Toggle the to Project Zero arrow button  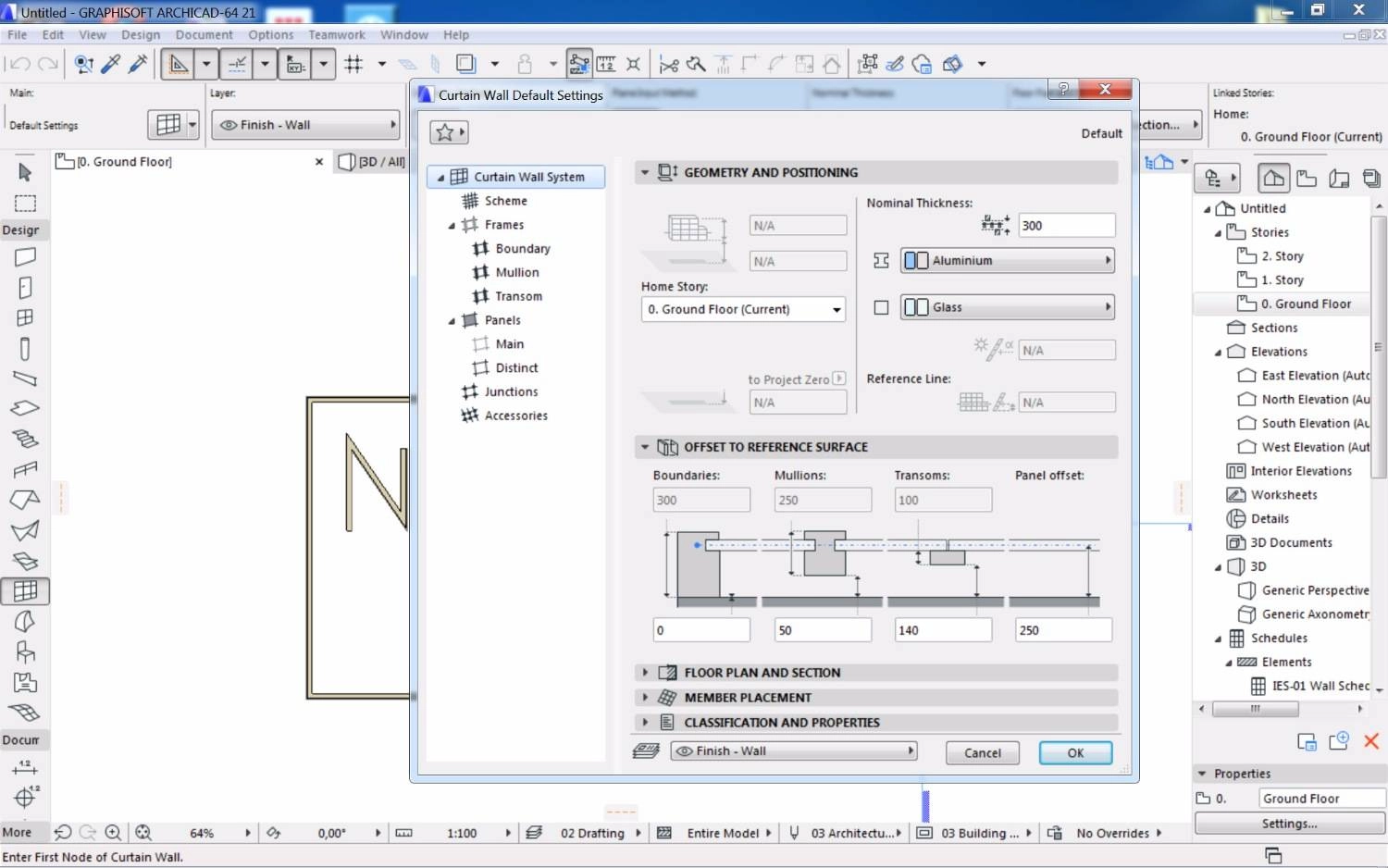coord(838,378)
